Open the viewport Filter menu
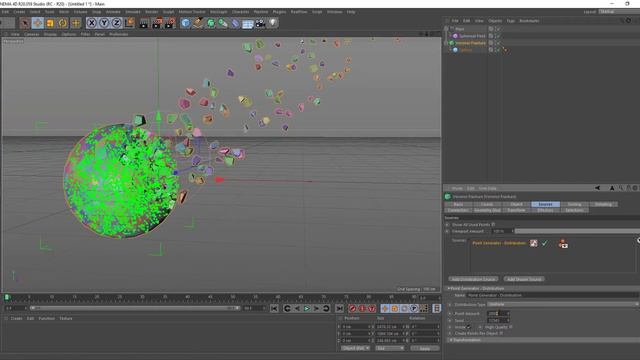Screen dimensions: 640x360 tap(85, 34)
